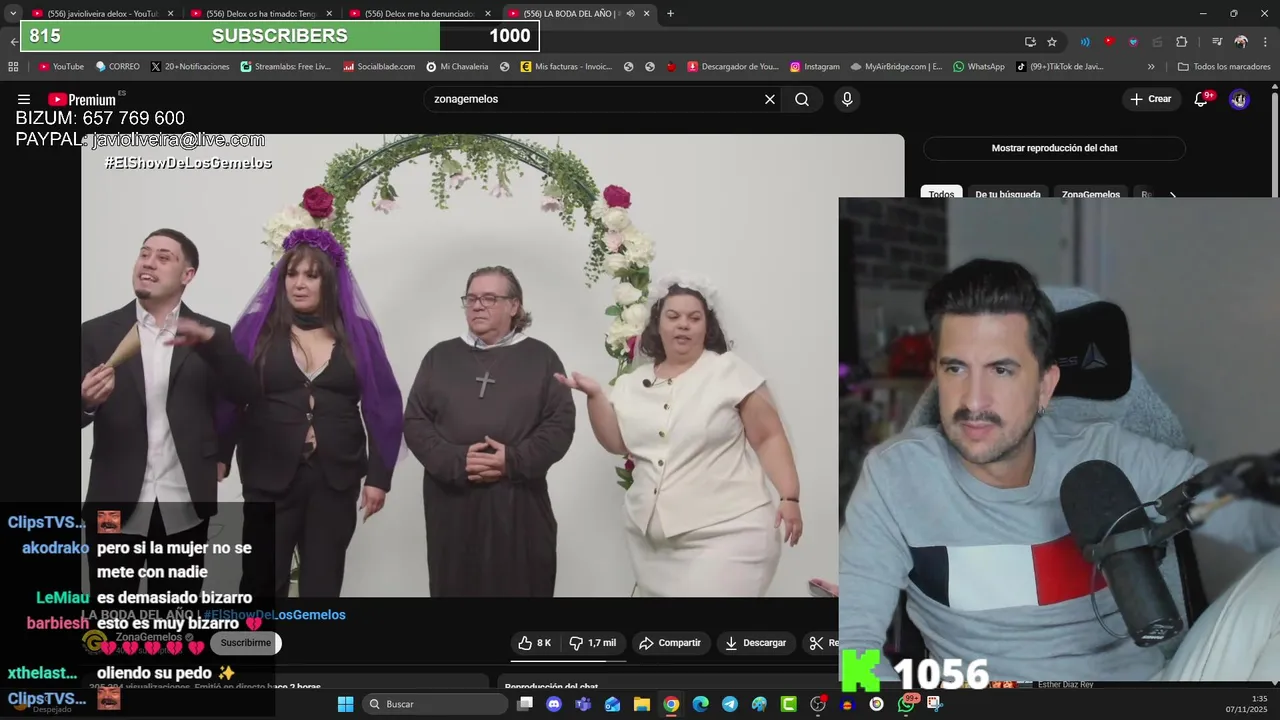Open Chrome extensions puzzle icon
Screen dimensions: 1280x720
(x=1181, y=42)
